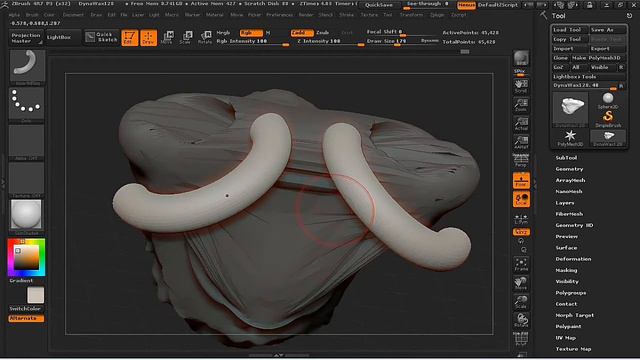Expand the Deformation section
640x360 pixels.
click(x=573, y=259)
